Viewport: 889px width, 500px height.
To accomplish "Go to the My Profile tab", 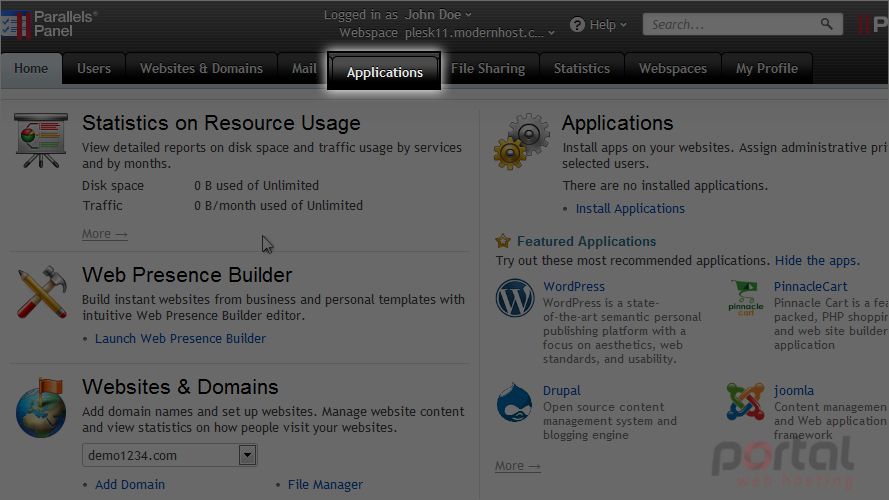I will (767, 69).
